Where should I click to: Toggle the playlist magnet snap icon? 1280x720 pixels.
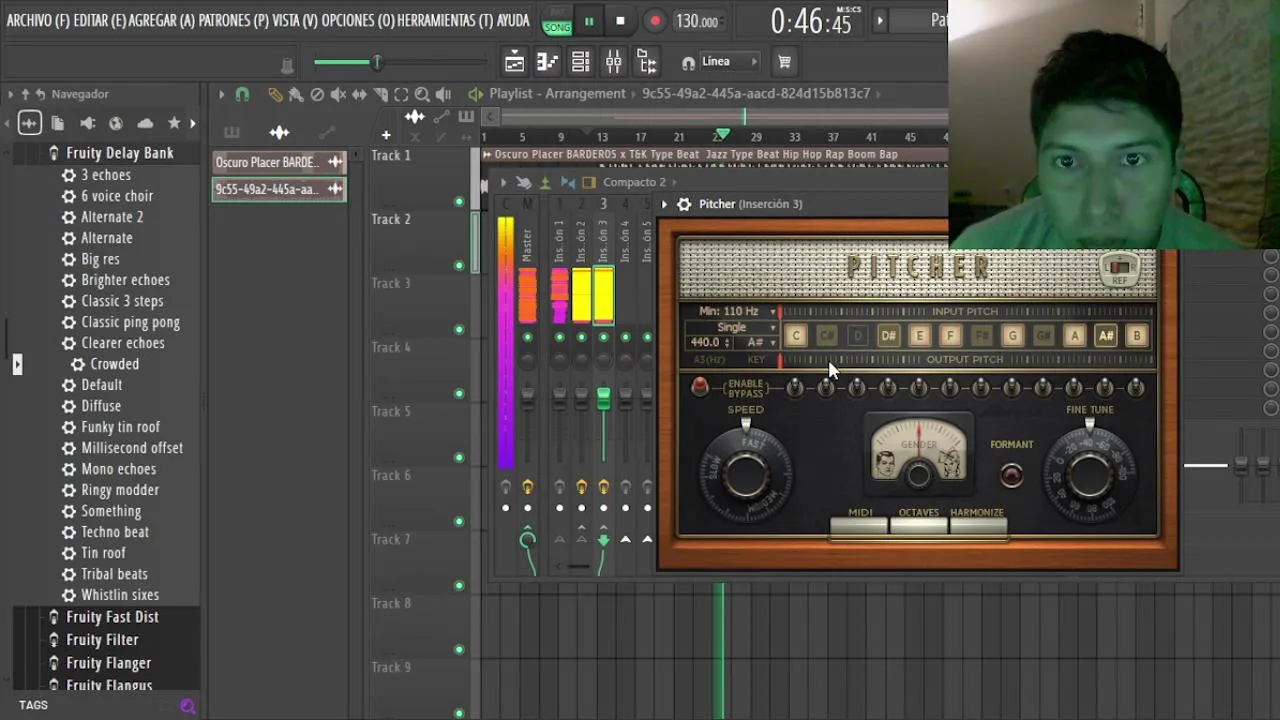(242, 94)
